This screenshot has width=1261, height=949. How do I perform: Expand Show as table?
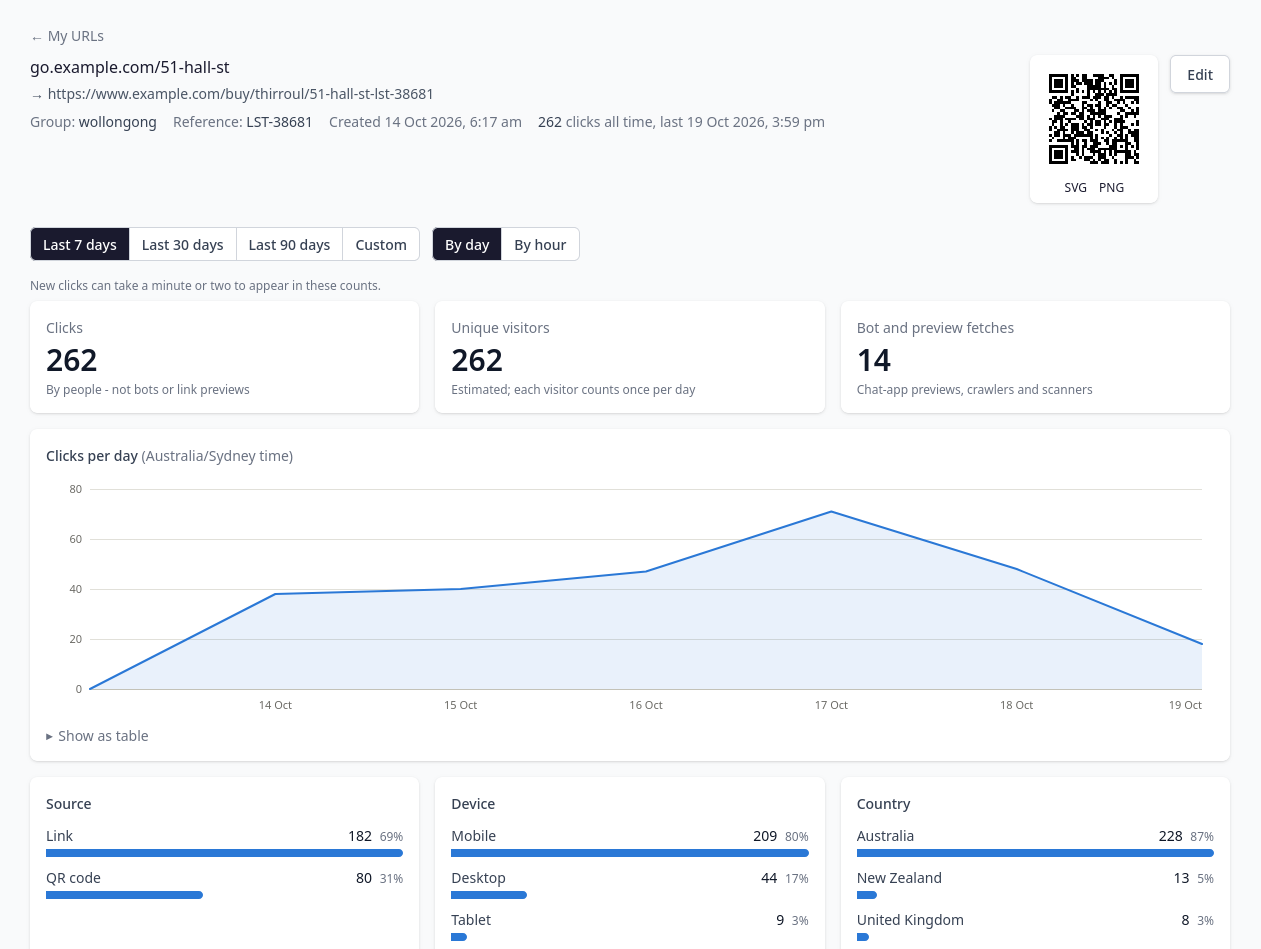click(x=97, y=736)
